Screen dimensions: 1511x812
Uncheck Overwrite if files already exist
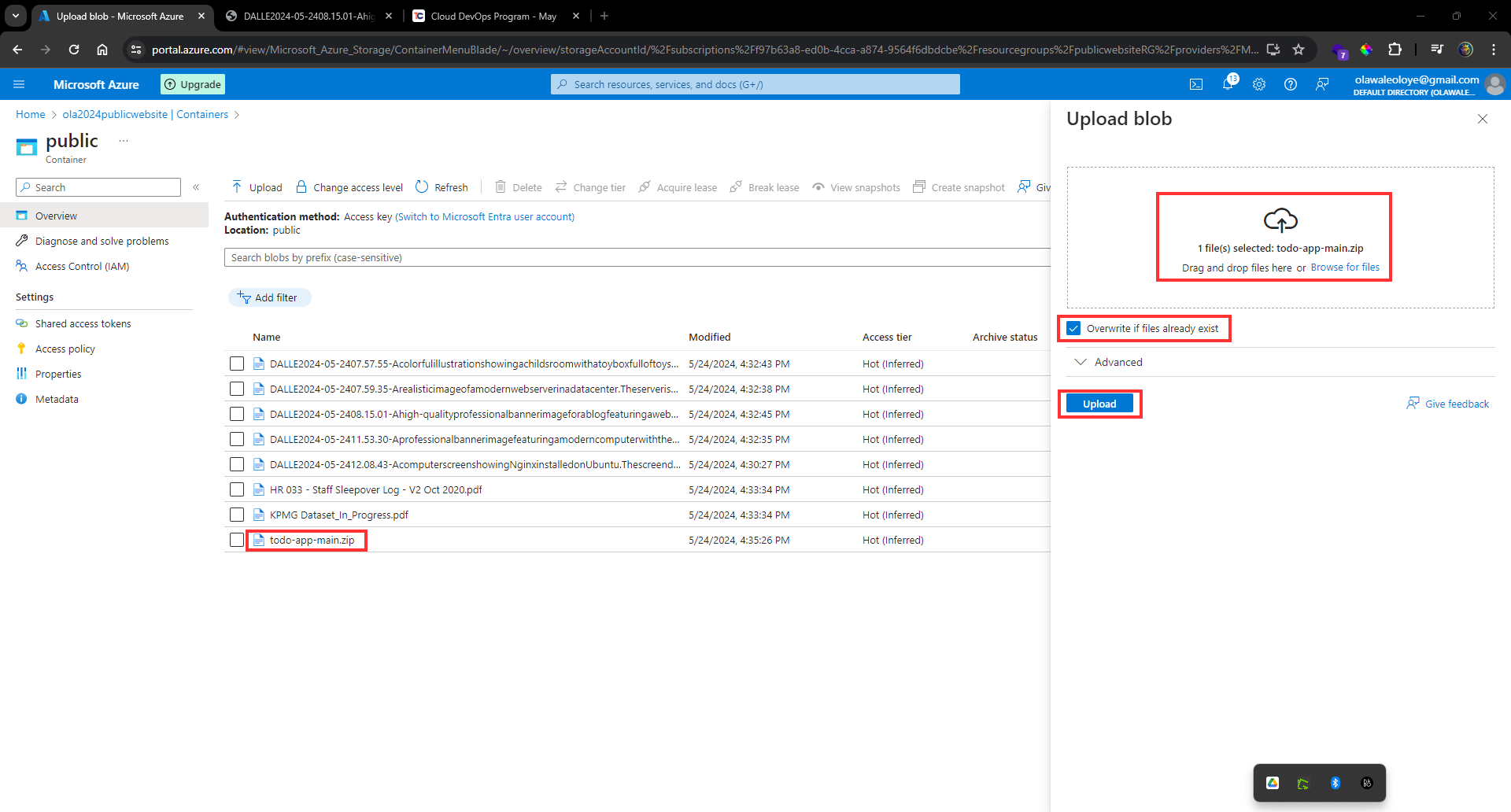point(1074,328)
